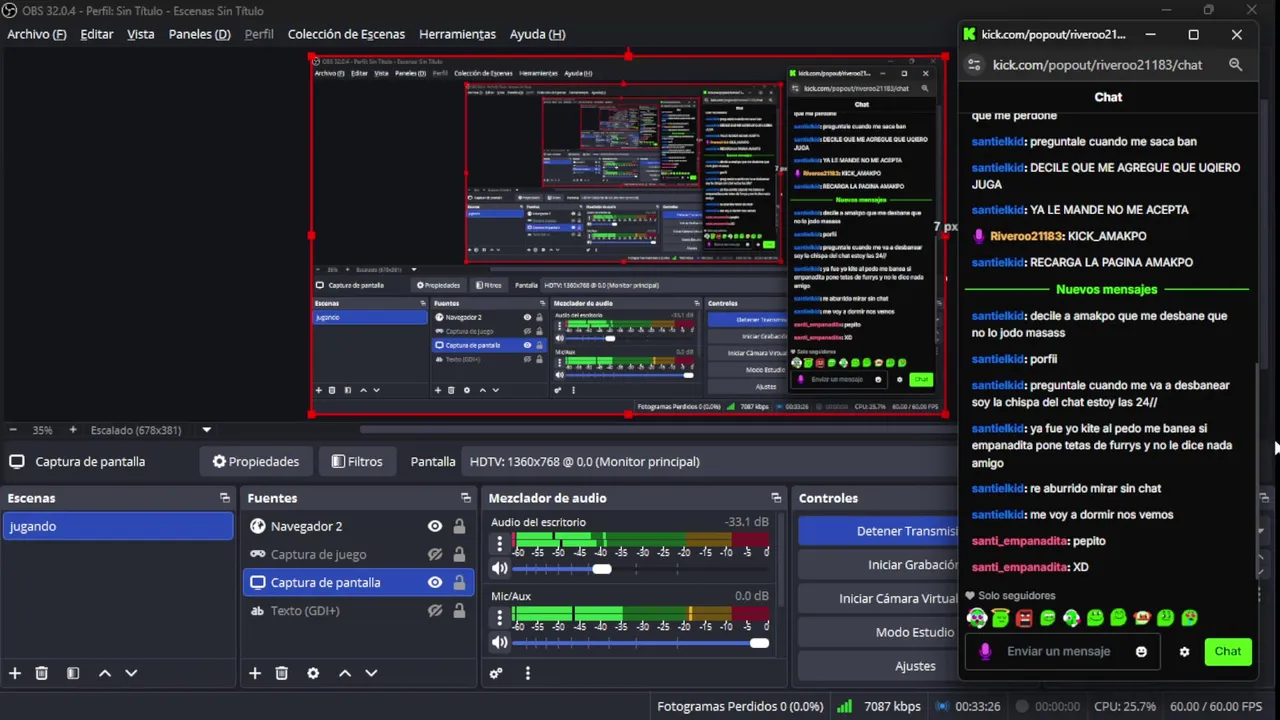The image size is (1280, 720).
Task: Add a new scene with the plus icon in Escenas
Action: [x=14, y=673]
